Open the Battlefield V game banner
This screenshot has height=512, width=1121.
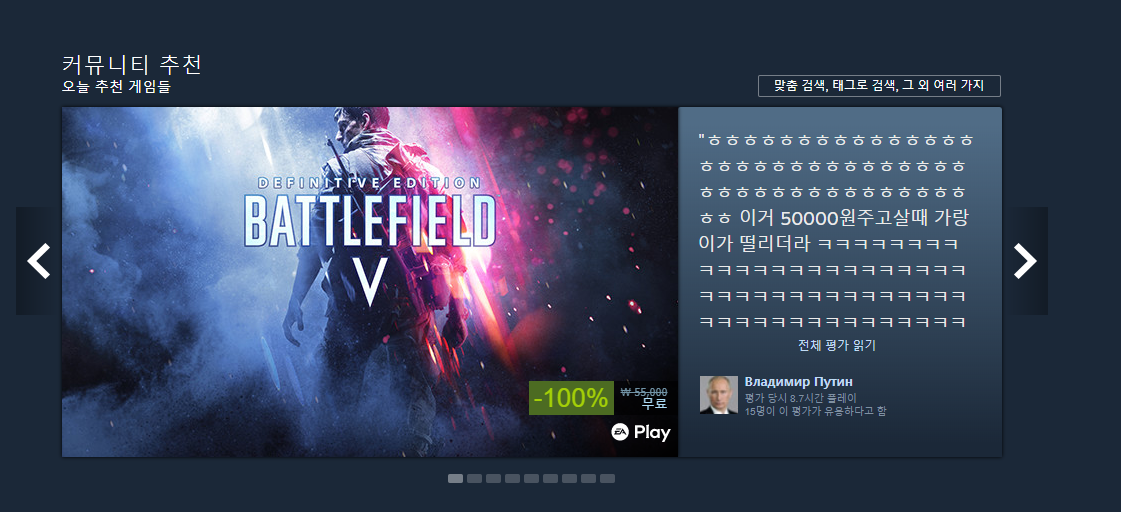click(x=370, y=282)
